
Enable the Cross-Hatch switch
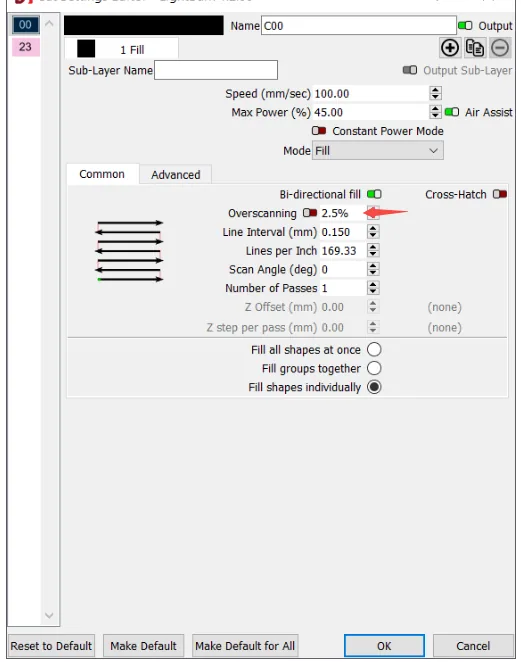pyautogui.click(x=500, y=194)
